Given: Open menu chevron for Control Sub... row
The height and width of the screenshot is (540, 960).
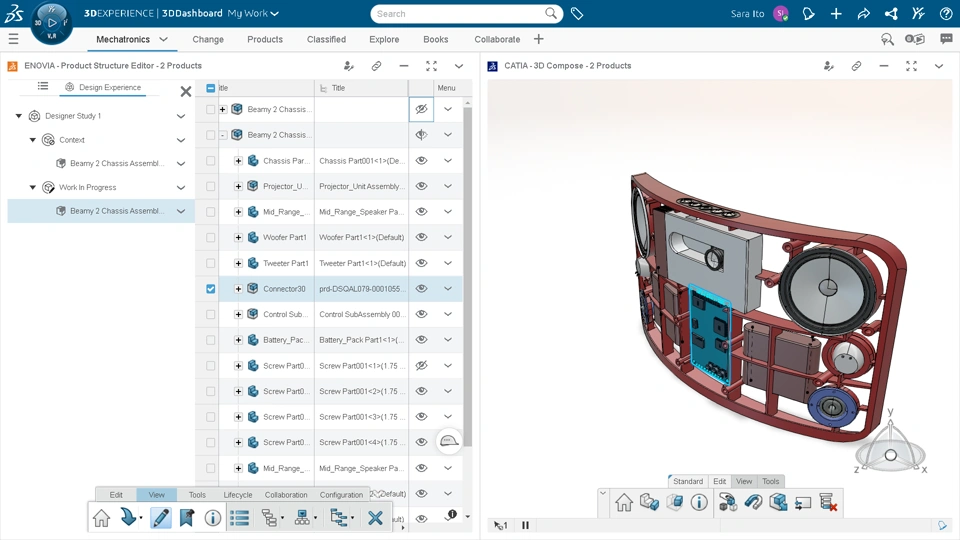Looking at the screenshot, I should pos(448,314).
